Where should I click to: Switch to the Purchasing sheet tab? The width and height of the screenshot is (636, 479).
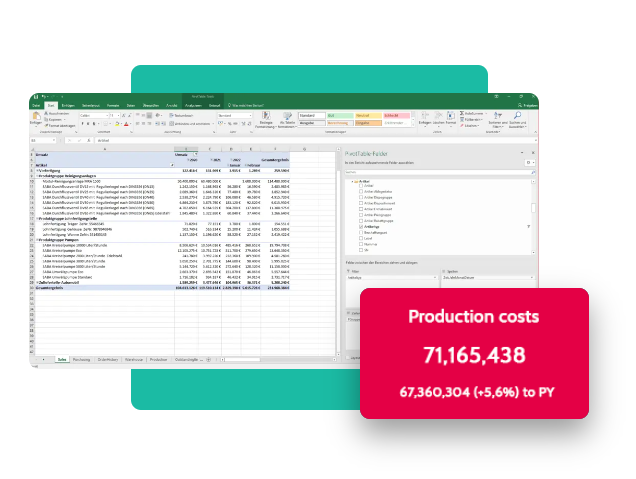coord(81,360)
